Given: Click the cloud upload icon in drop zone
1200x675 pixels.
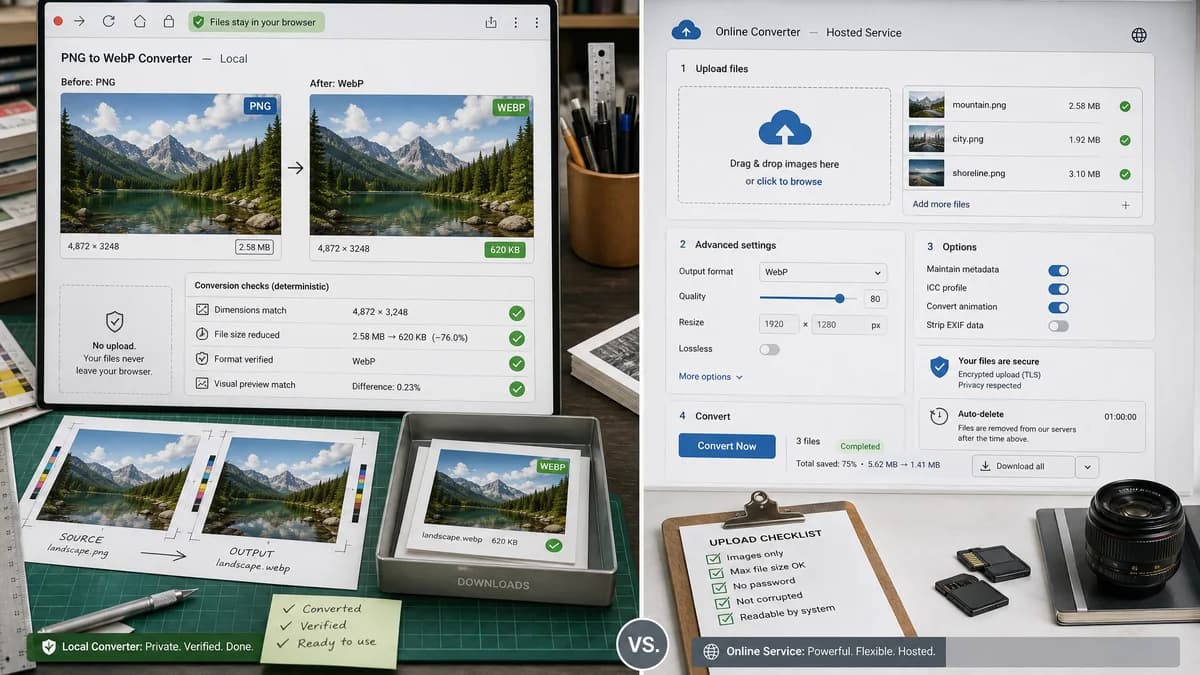Looking at the screenshot, I should (x=785, y=127).
